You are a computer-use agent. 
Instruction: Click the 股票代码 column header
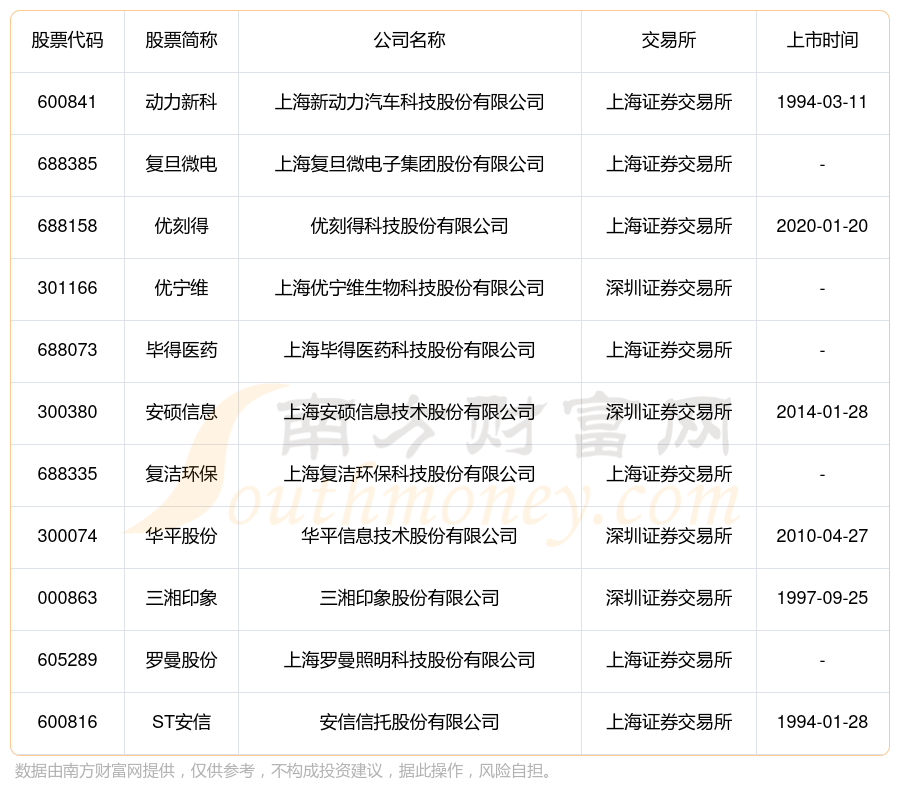pyautogui.click(x=67, y=40)
